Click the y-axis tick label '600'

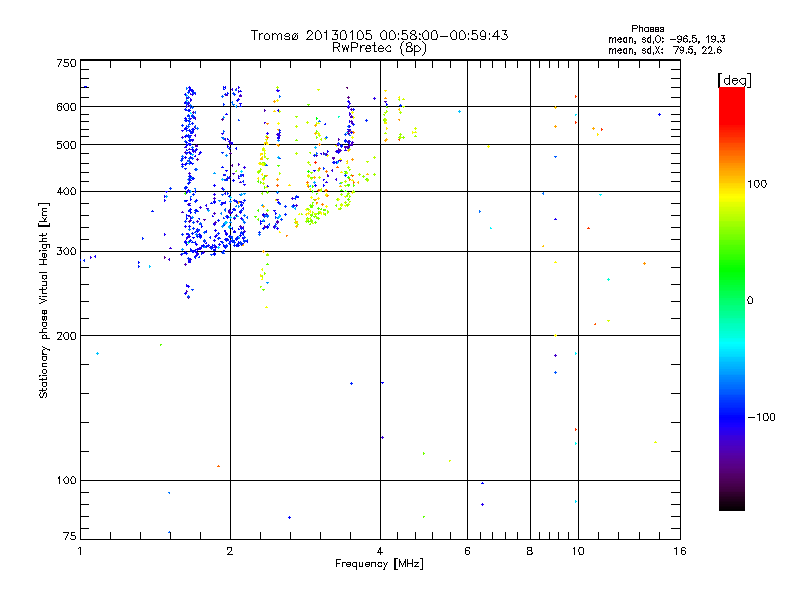(x=66, y=107)
